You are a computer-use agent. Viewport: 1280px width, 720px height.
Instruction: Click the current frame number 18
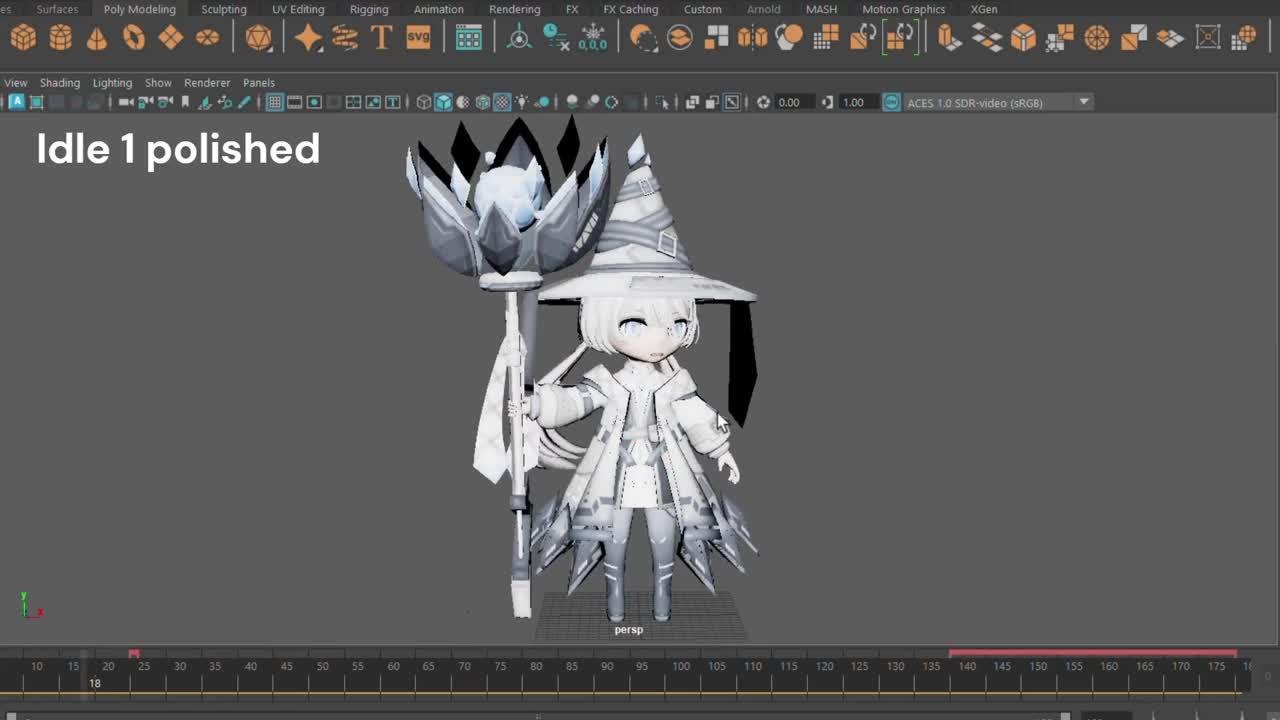[95, 684]
